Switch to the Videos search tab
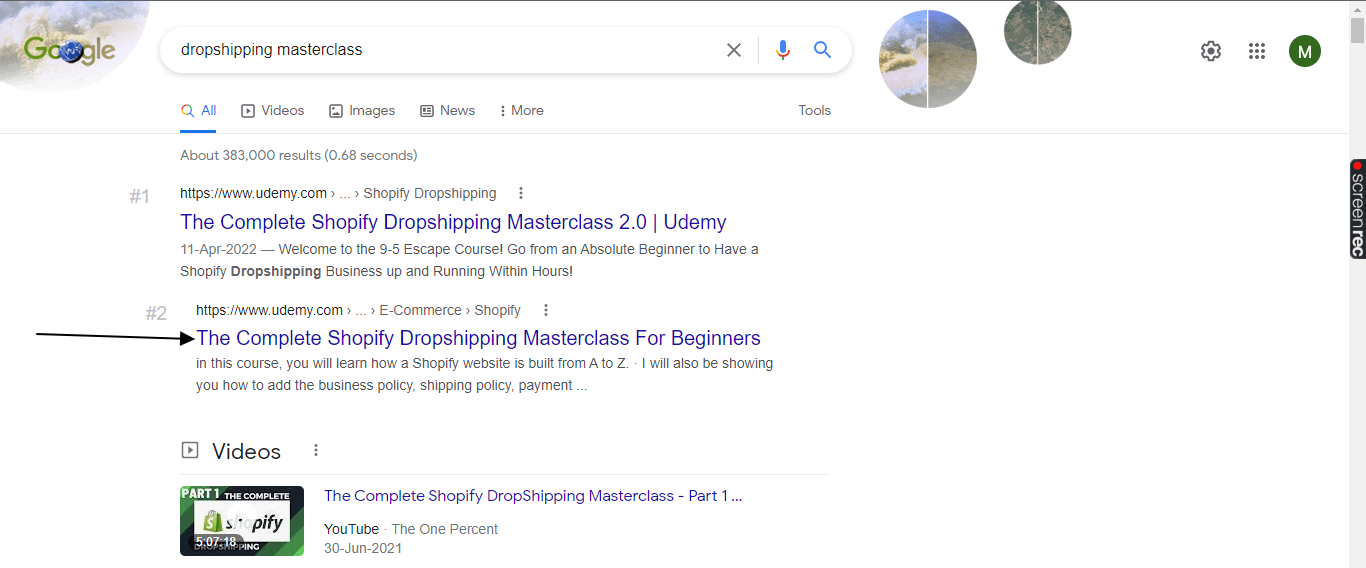Screen dimensions: 1366x568 [x=272, y=111]
